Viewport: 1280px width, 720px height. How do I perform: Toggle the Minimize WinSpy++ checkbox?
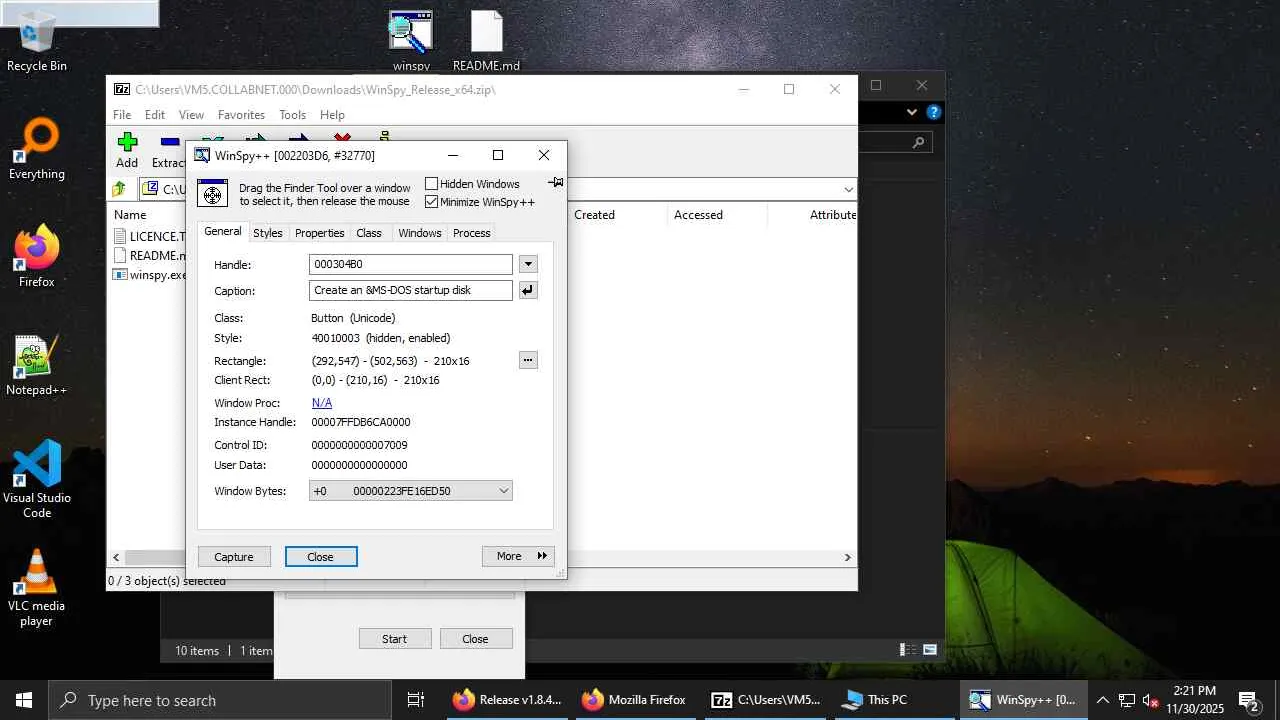coord(432,202)
